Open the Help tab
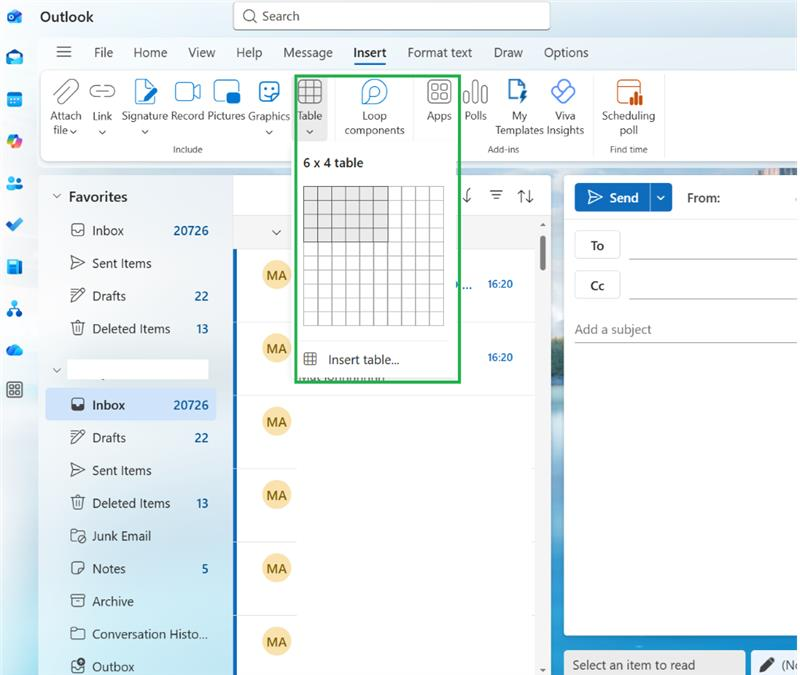 coord(249,53)
